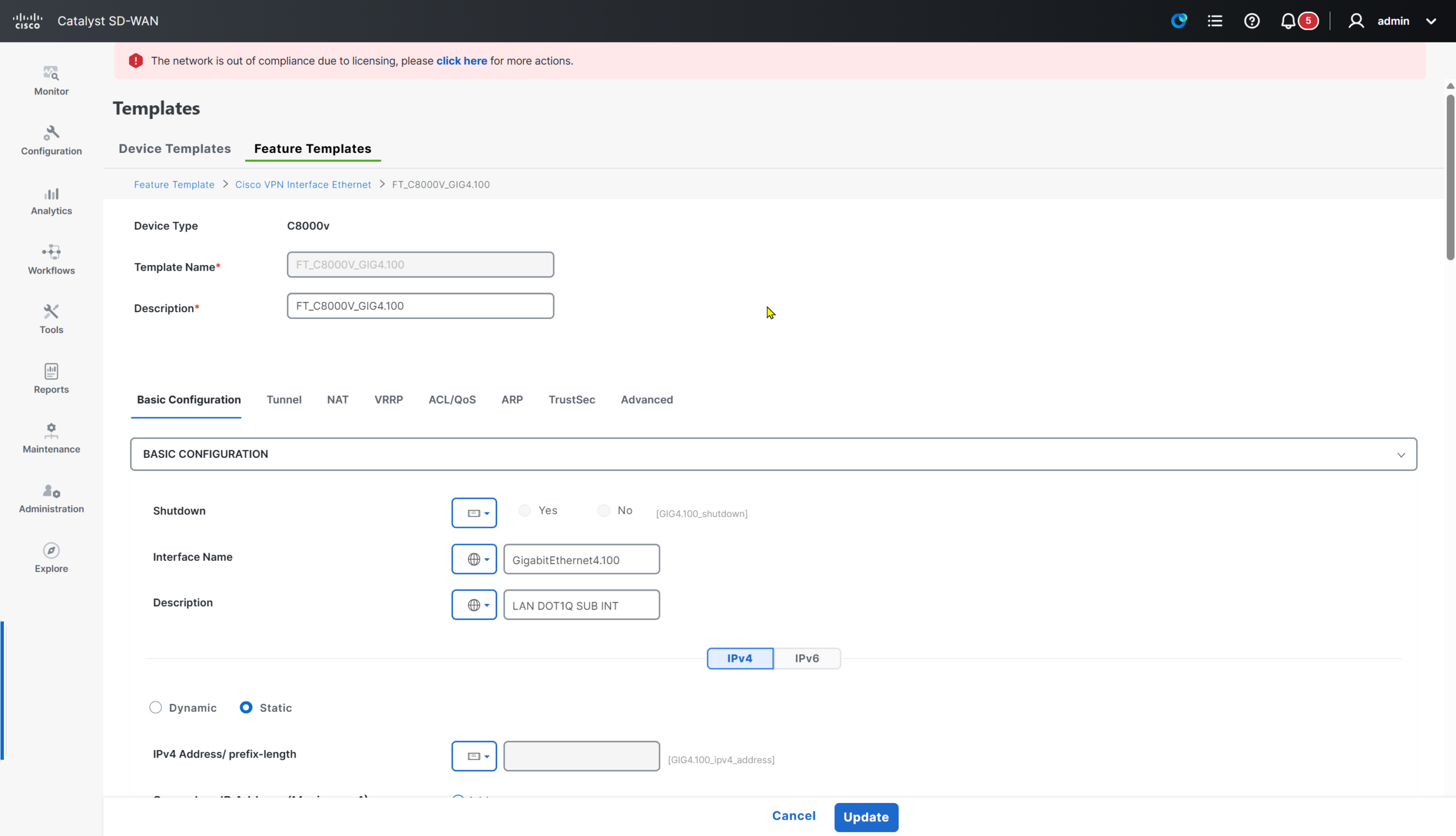This screenshot has height=836, width=1456.
Task: Jump to the ARP tab
Action: tap(512, 400)
